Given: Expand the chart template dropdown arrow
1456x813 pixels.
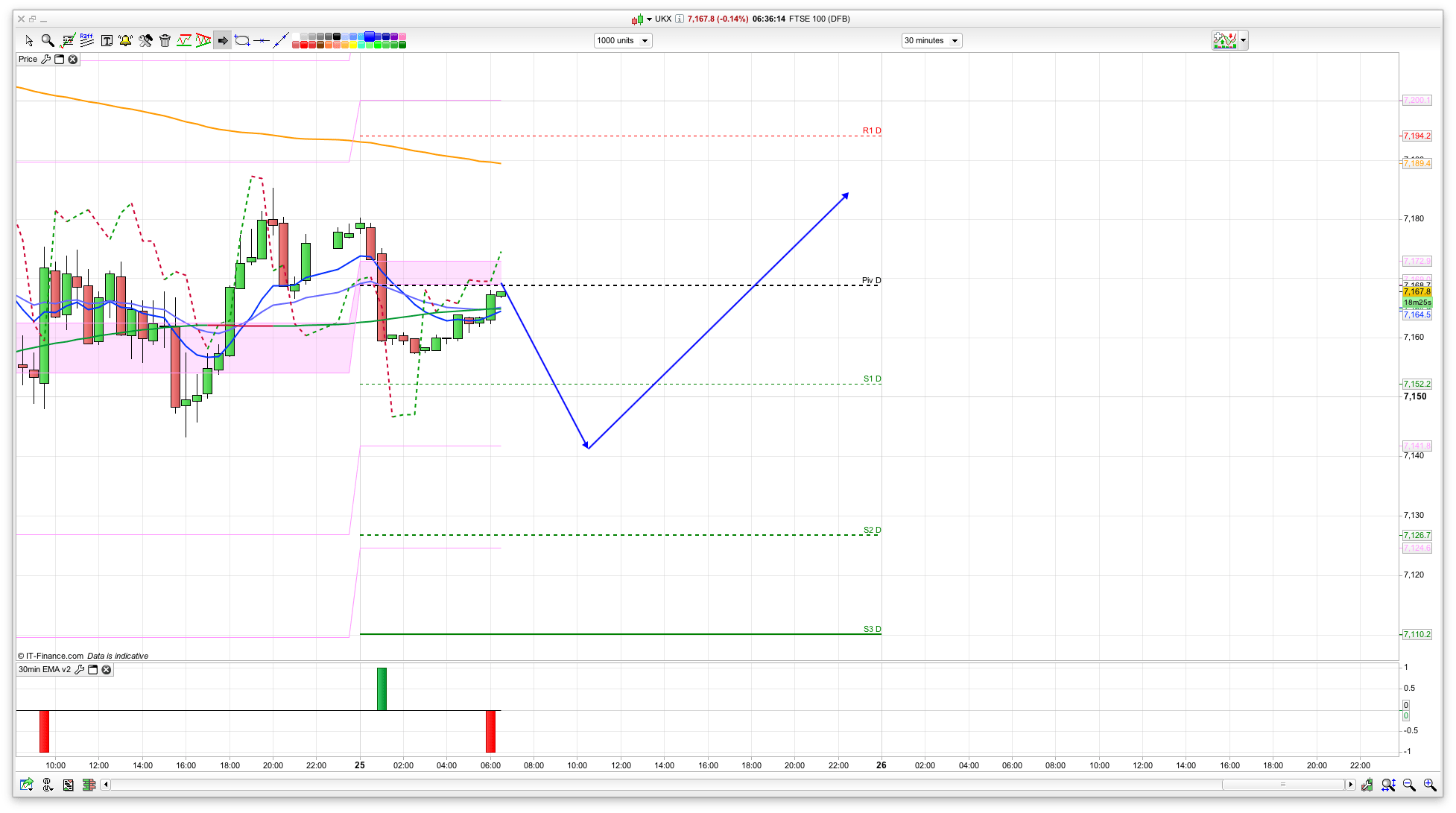Looking at the screenshot, I should click(x=1243, y=41).
